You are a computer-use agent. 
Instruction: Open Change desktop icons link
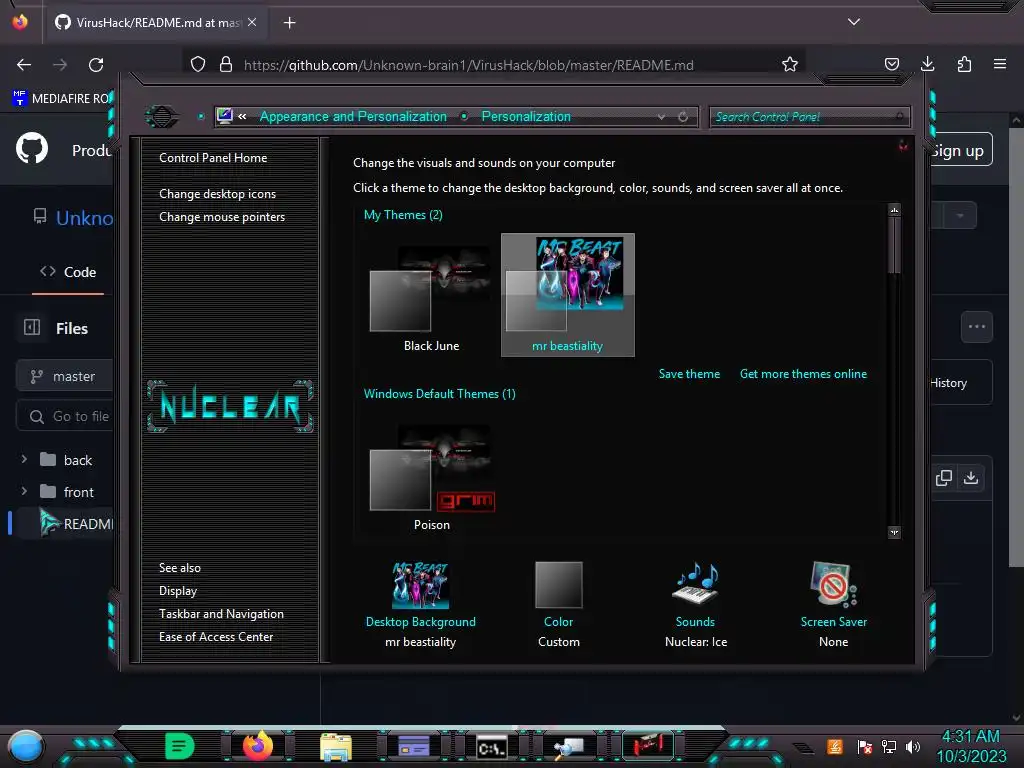[x=217, y=194]
